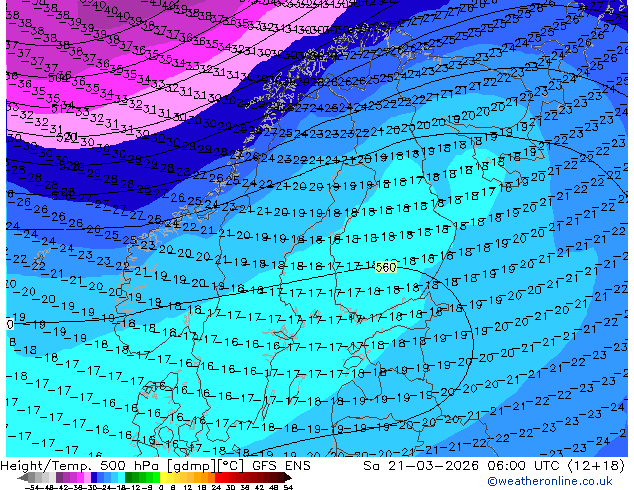Viewport: 634px width, 490px height.
Task: Click the dark right arrow of the color scale
Action: click(x=288, y=478)
